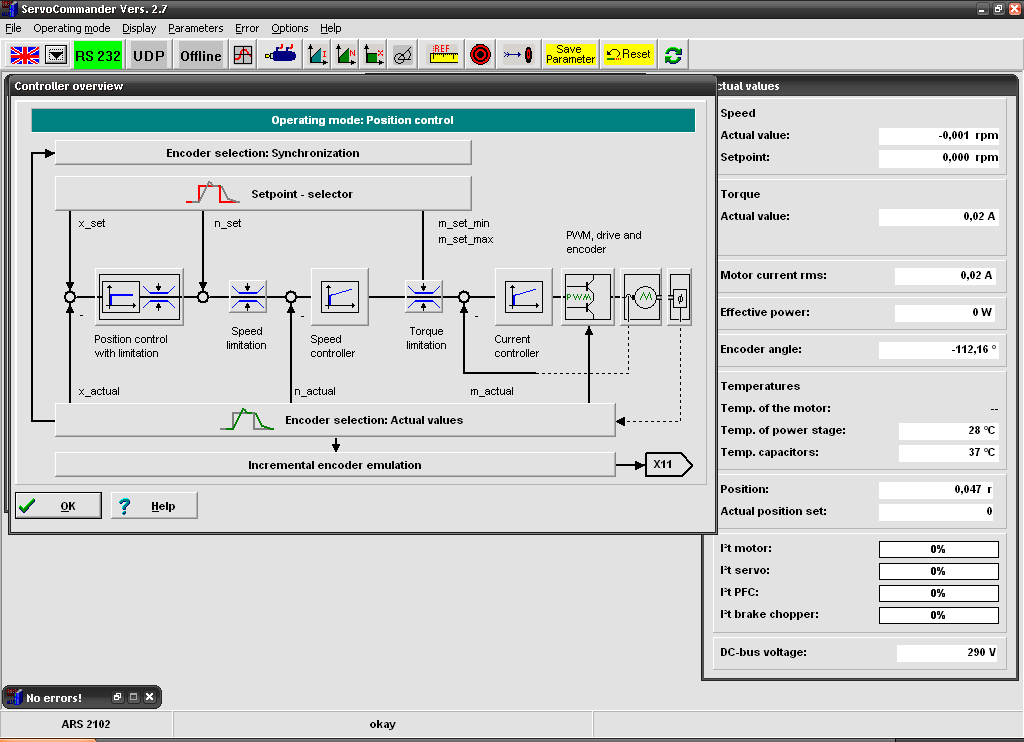Screen dimensions: 1024x742
Task: Toggle the Offline mode button
Action: [200, 56]
